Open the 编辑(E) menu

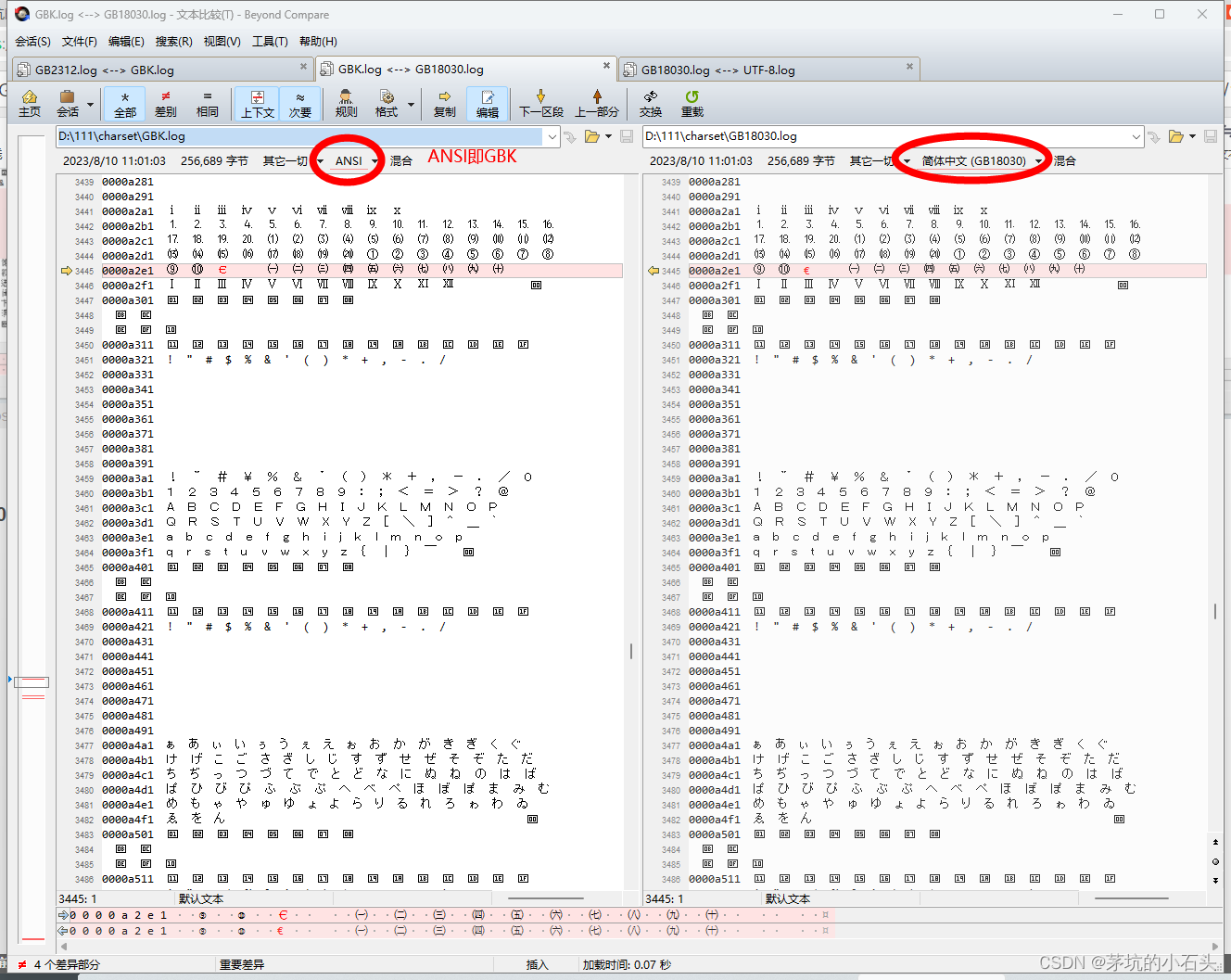tap(126, 42)
